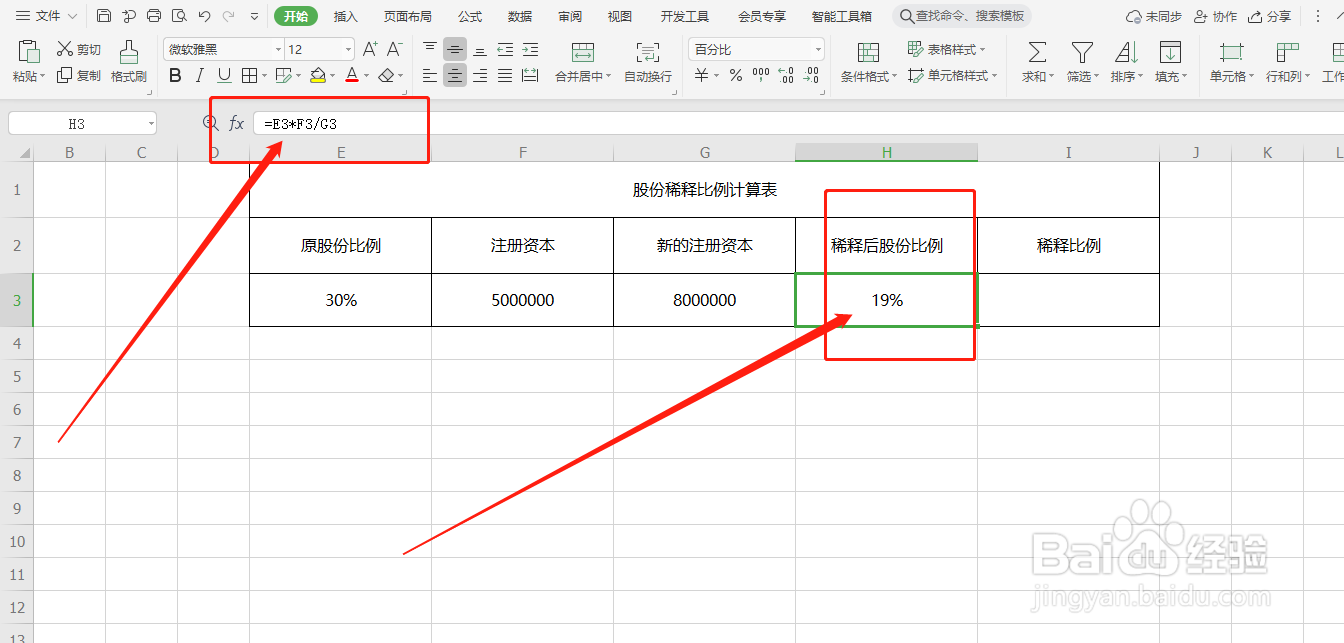
Task: Switch to the 插入 ribbon tab
Action: click(345, 15)
